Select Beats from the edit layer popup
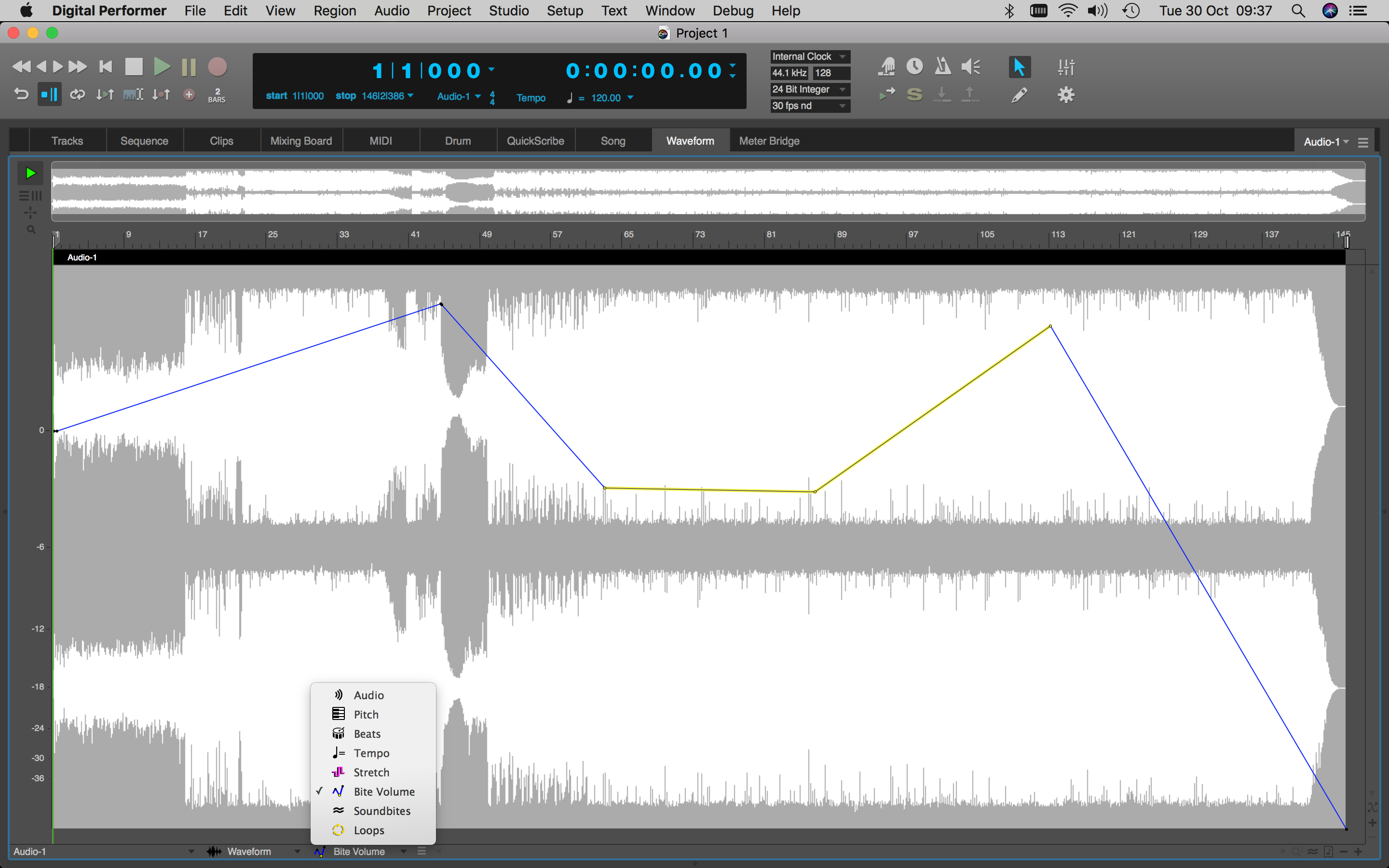 [x=373, y=733]
